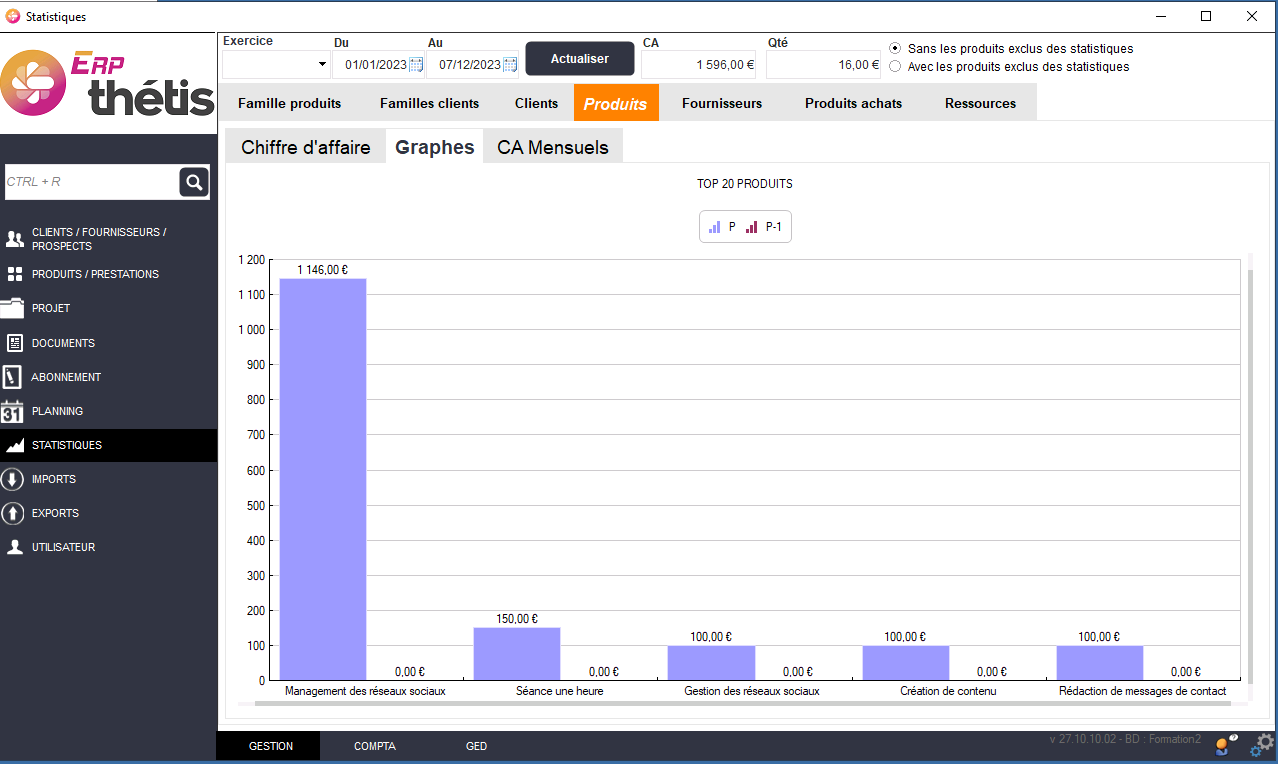
Task: Open the Au date calendar picker
Action: coord(510,65)
